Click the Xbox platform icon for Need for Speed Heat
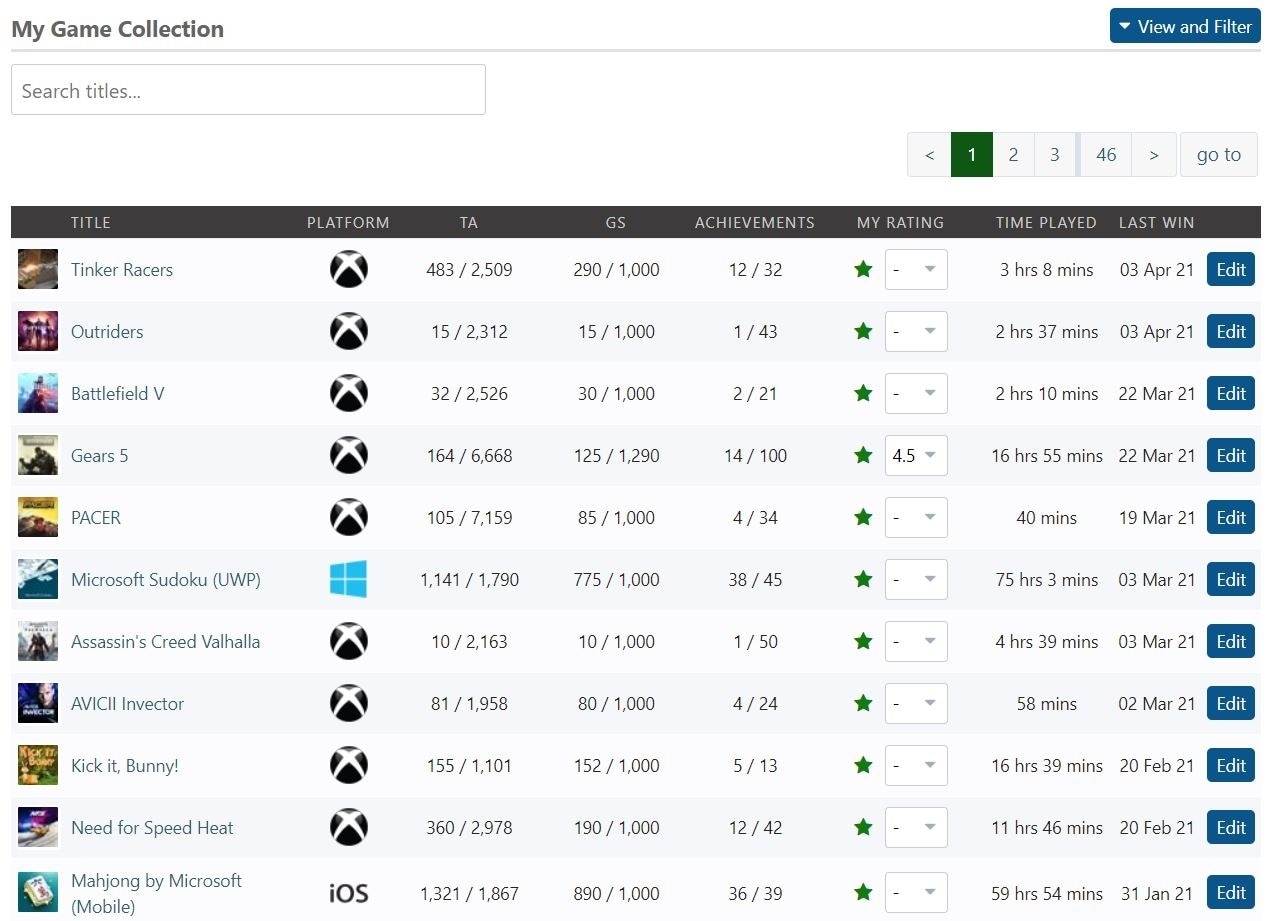Screen dimensions: 1280x921 pyautogui.click(x=348, y=827)
